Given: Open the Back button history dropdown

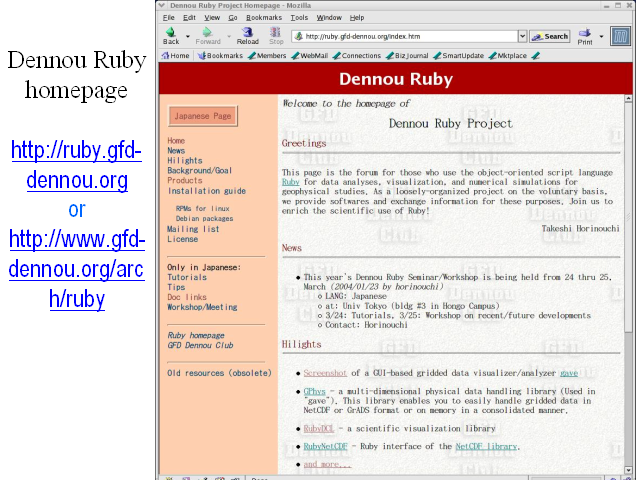Looking at the screenshot, I should 188,36.
